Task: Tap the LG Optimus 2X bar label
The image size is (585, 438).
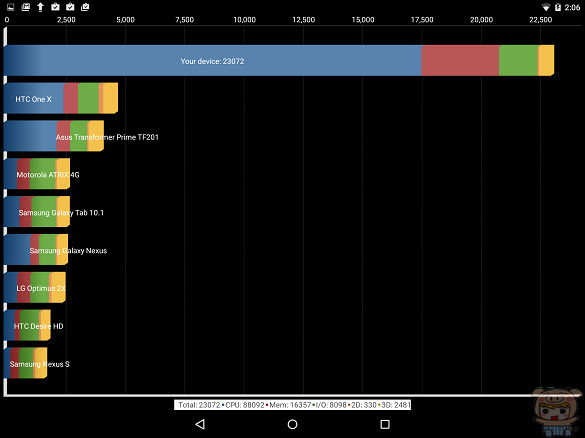Action: (x=41, y=288)
